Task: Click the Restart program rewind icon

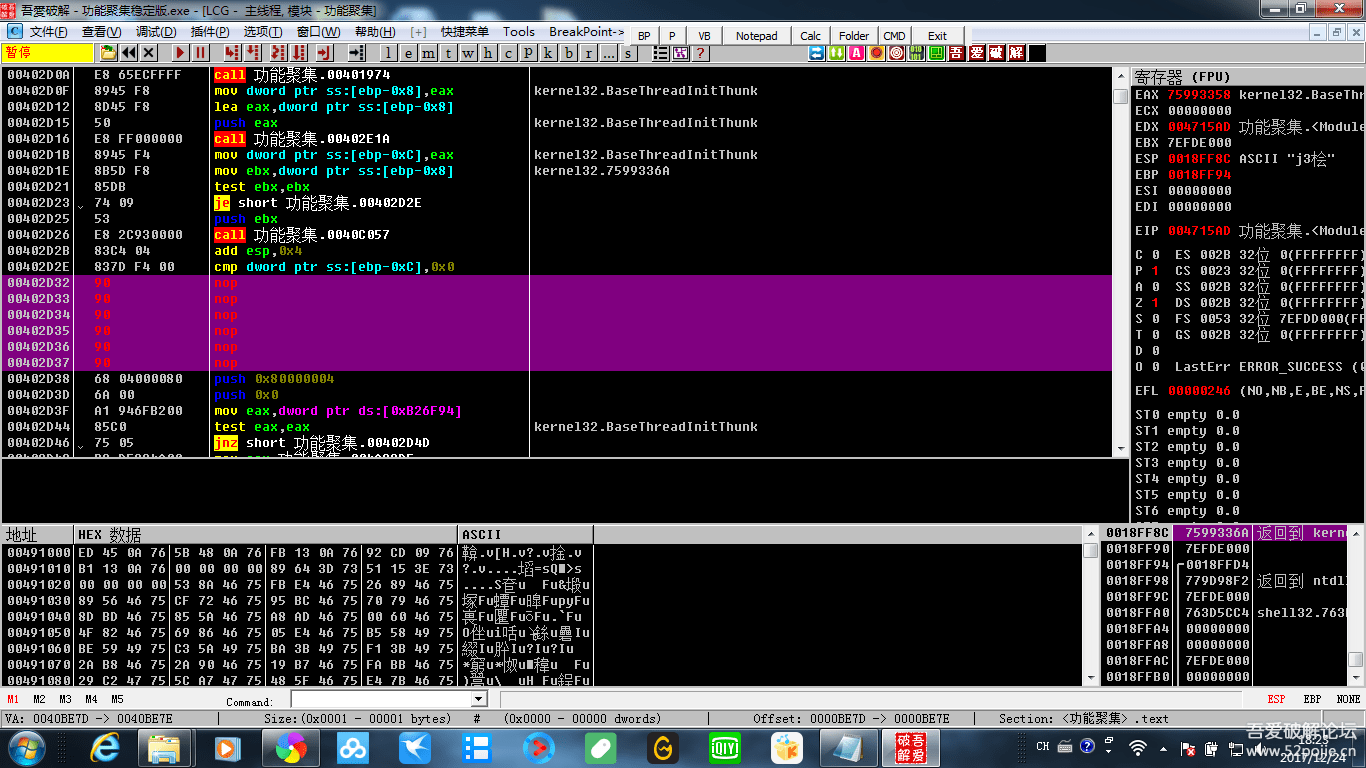Action: coord(129,53)
